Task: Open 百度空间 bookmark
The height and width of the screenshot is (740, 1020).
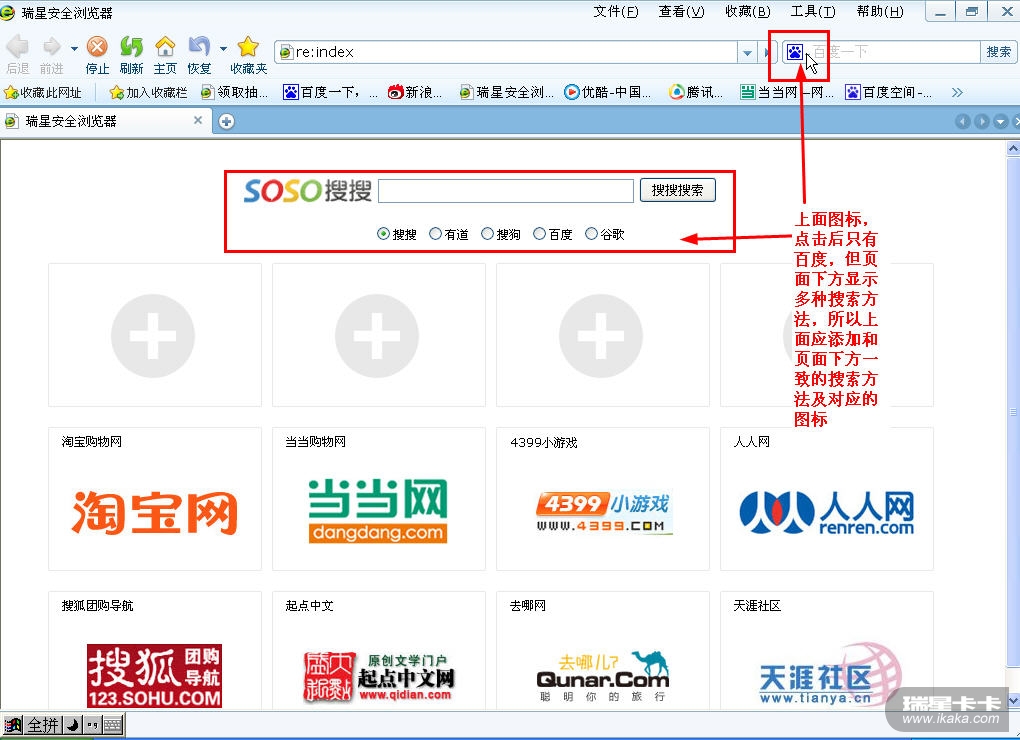Action: pyautogui.click(x=889, y=92)
